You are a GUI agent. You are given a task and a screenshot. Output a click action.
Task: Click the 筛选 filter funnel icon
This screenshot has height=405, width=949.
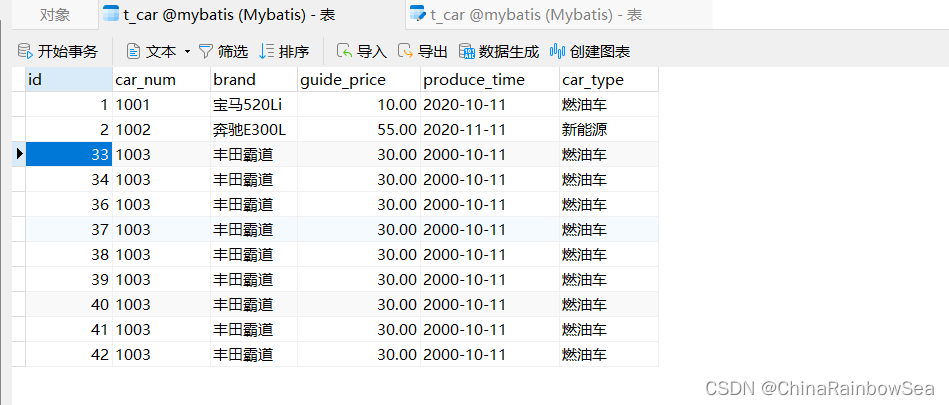(206, 51)
